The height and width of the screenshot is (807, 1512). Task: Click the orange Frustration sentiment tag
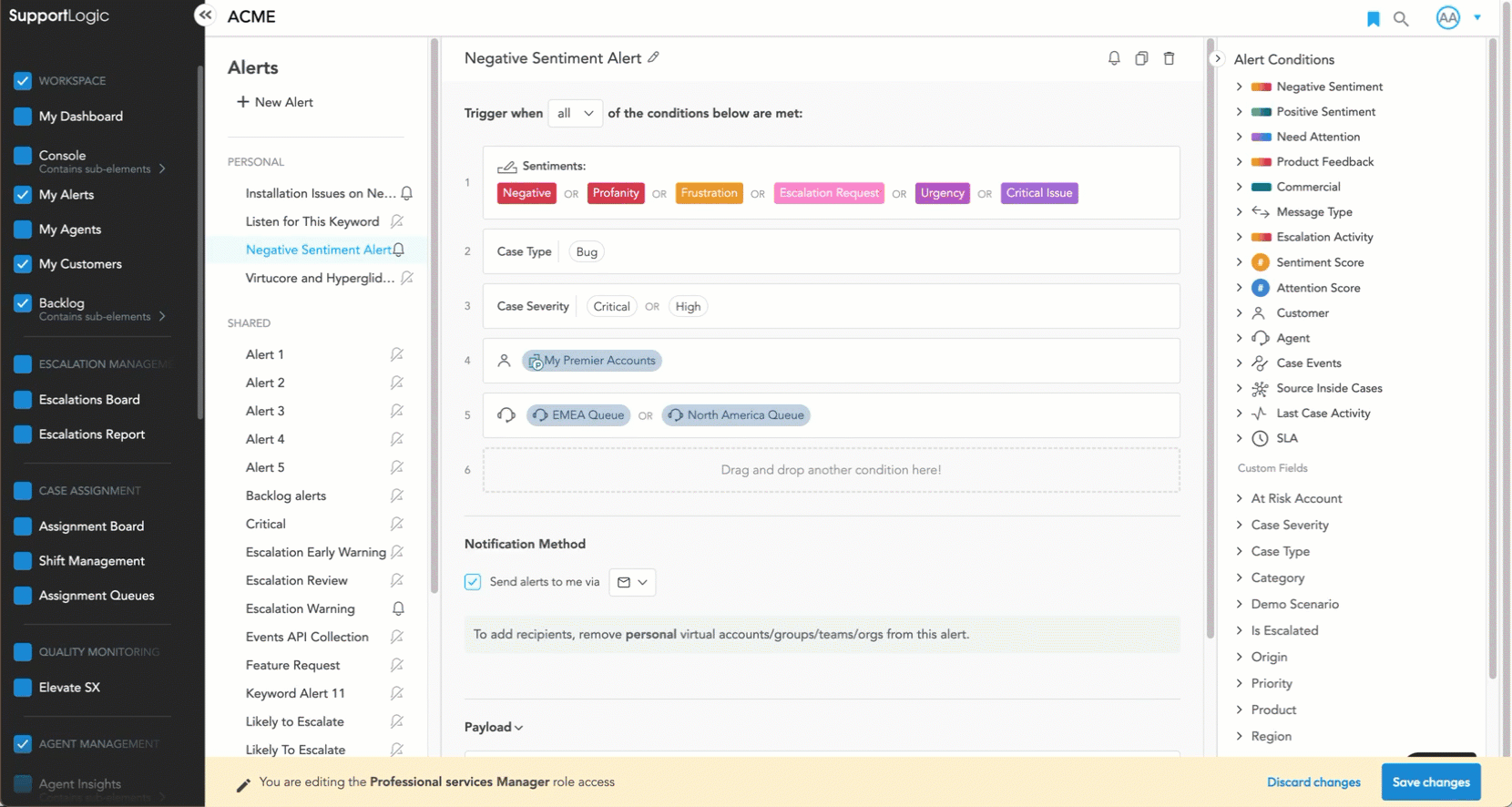point(709,193)
